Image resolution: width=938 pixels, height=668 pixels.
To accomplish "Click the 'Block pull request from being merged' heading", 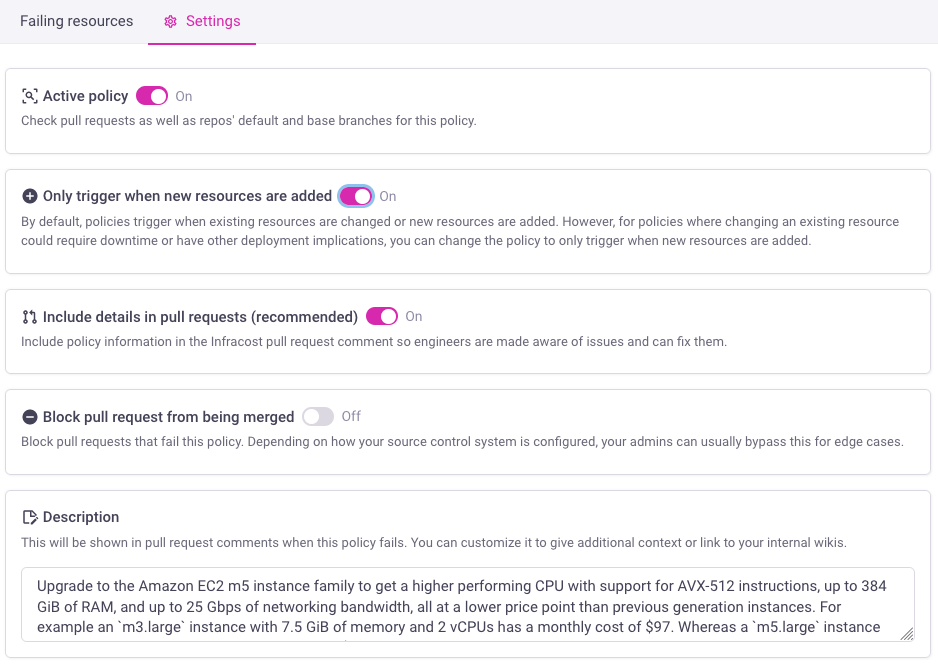I will pos(169,417).
